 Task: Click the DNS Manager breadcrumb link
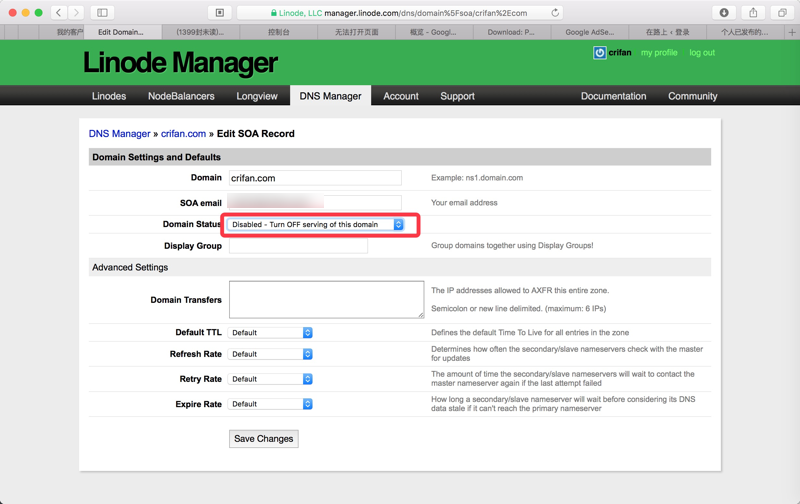point(119,134)
